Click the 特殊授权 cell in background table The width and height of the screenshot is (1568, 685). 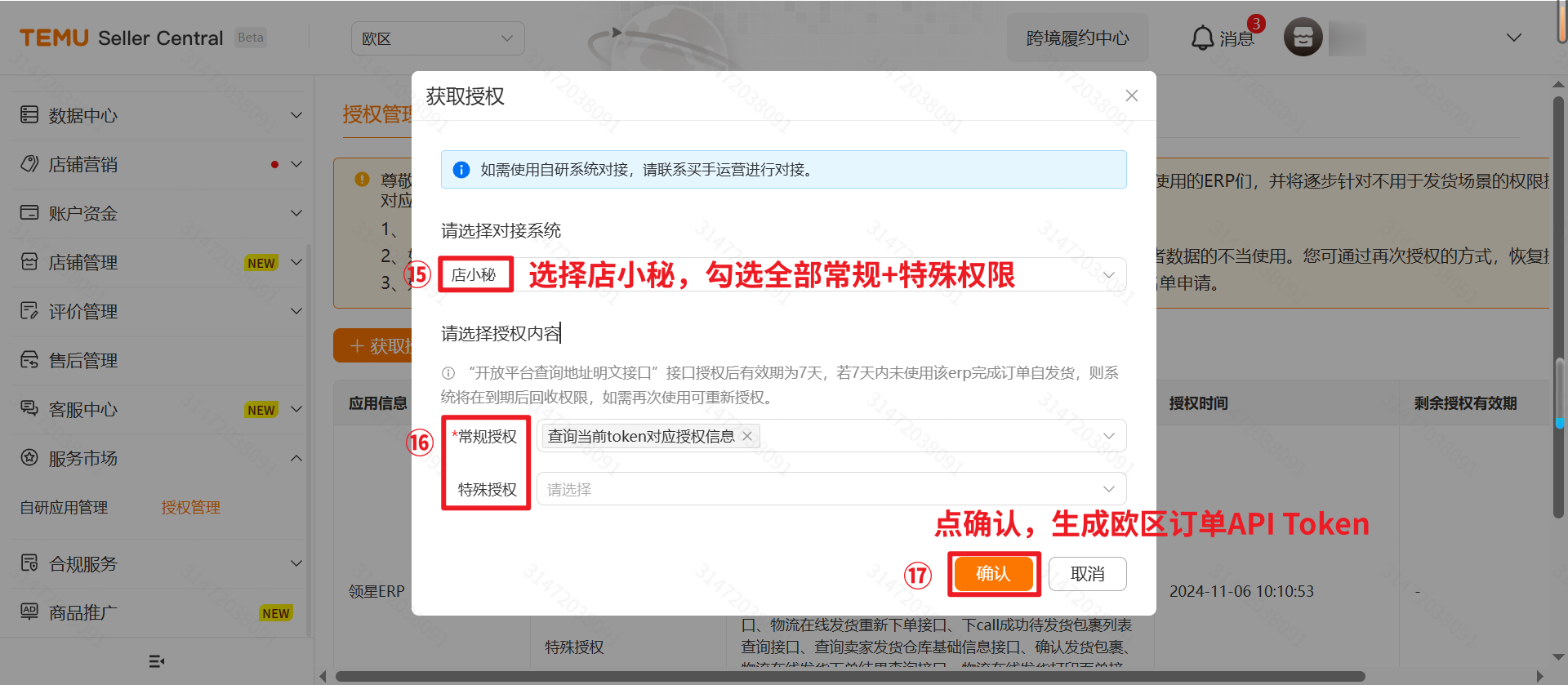tap(574, 647)
